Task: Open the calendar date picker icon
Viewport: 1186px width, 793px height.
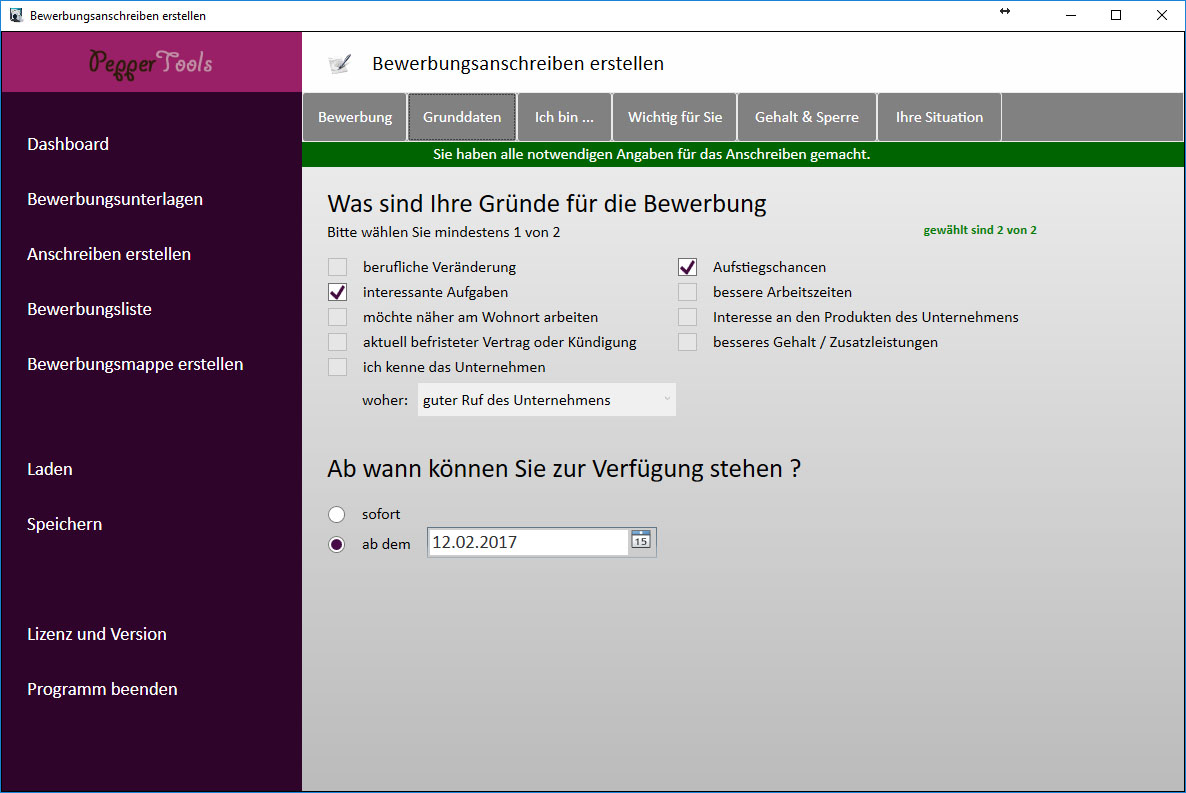Action: (641, 541)
